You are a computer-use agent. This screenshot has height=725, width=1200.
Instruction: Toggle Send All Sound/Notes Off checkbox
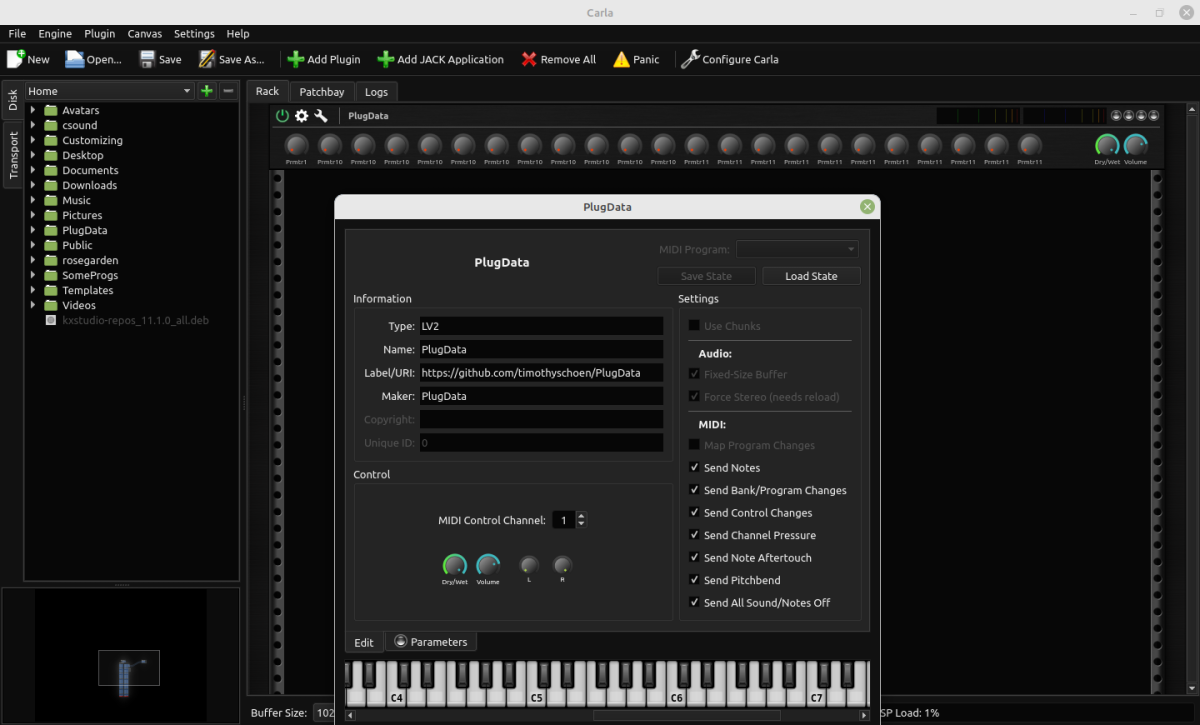[x=695, y=603]
